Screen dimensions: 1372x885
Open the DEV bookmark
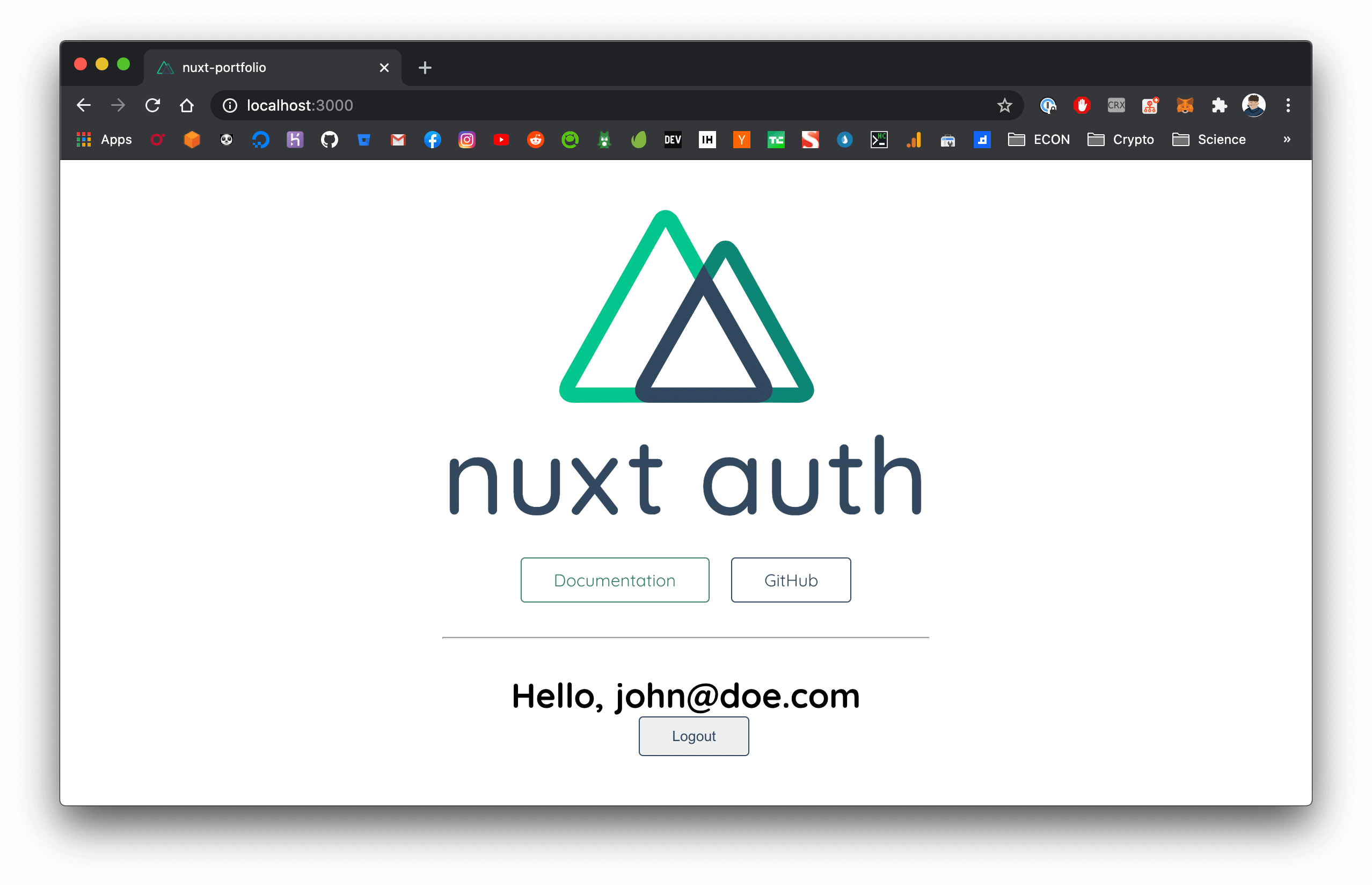(673, 139)
